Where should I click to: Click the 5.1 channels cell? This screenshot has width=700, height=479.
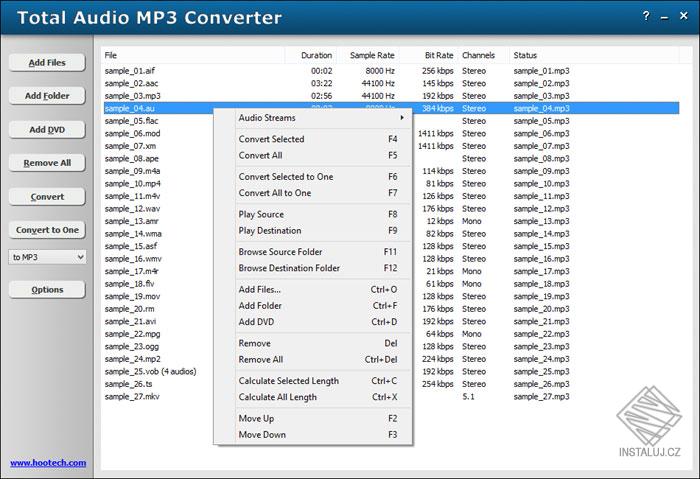point(469,396)
